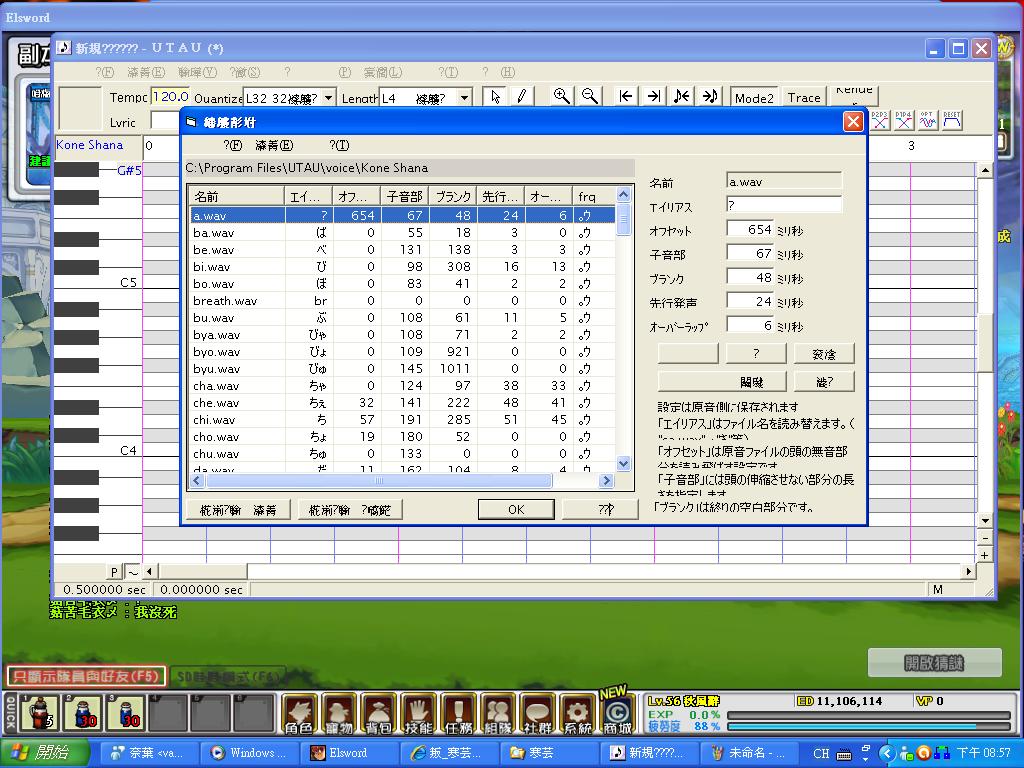Open the 技能 skills hand icon

(419, 714)
